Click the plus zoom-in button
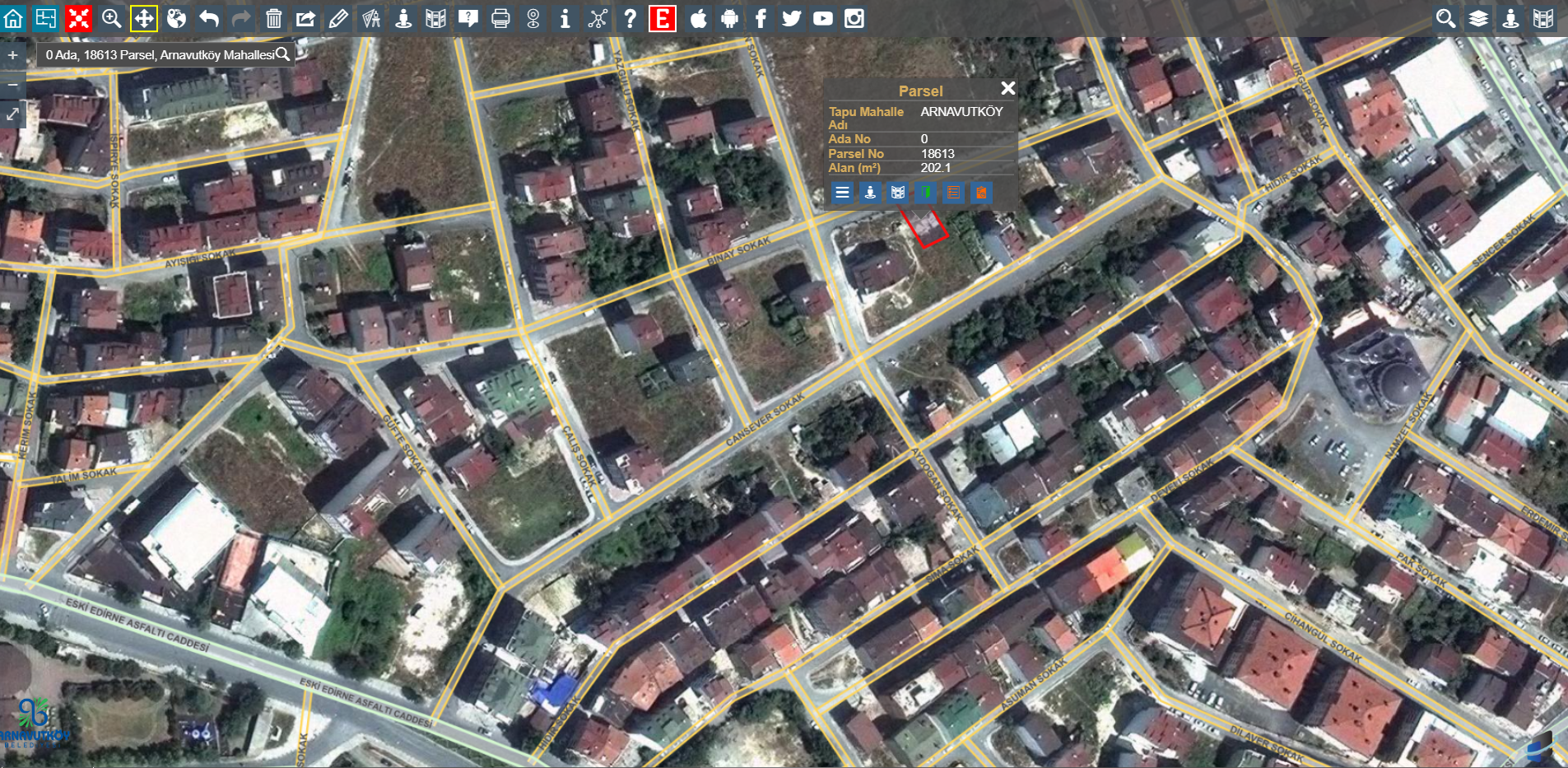This screenshot has width=1568, height=768. [13, 55]
